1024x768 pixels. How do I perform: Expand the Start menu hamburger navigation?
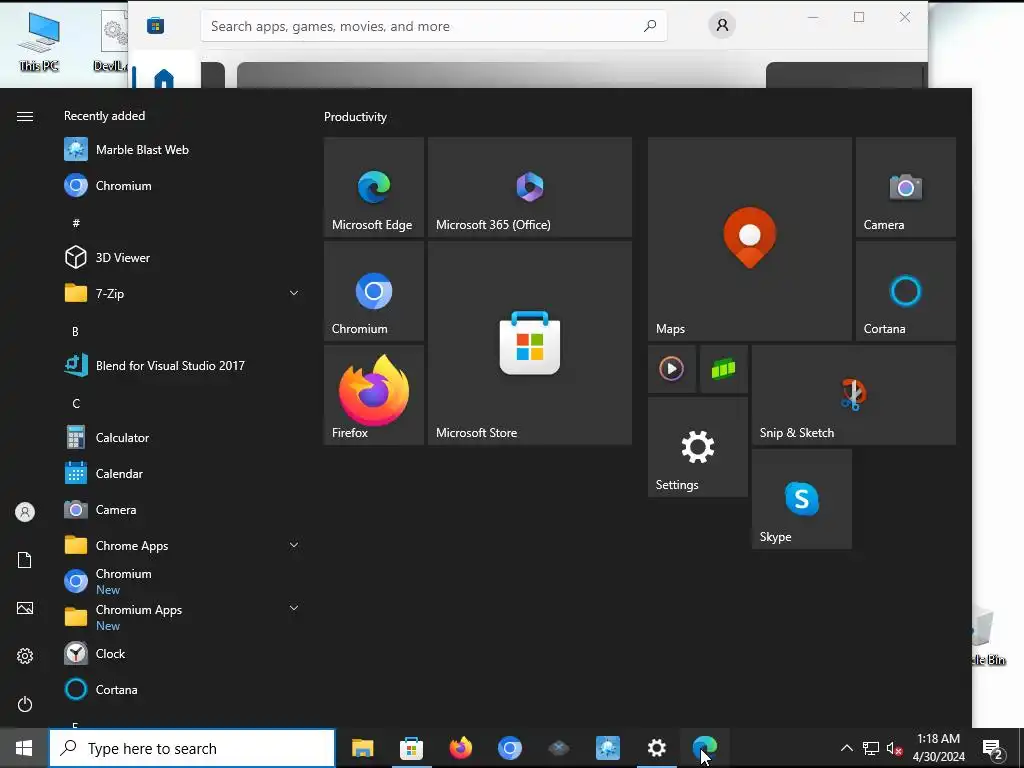[25, 116]
